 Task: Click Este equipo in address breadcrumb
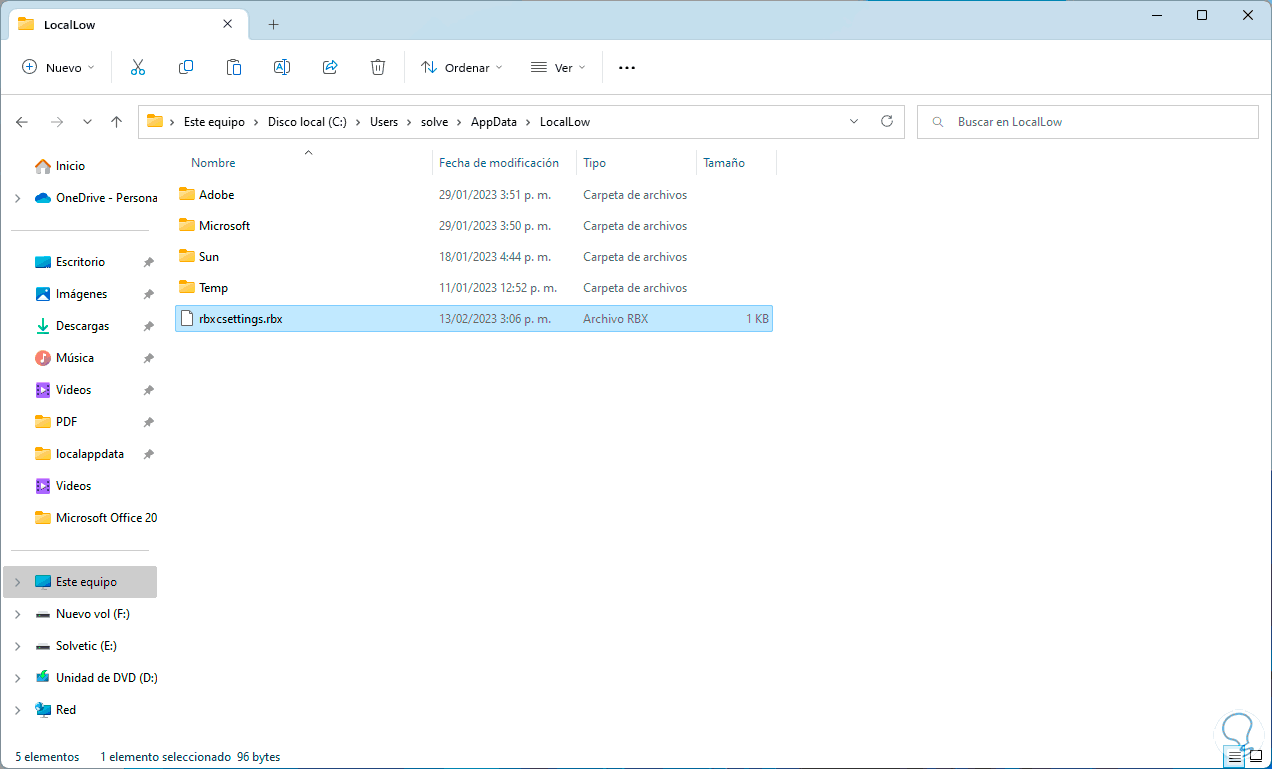[214, 122]
